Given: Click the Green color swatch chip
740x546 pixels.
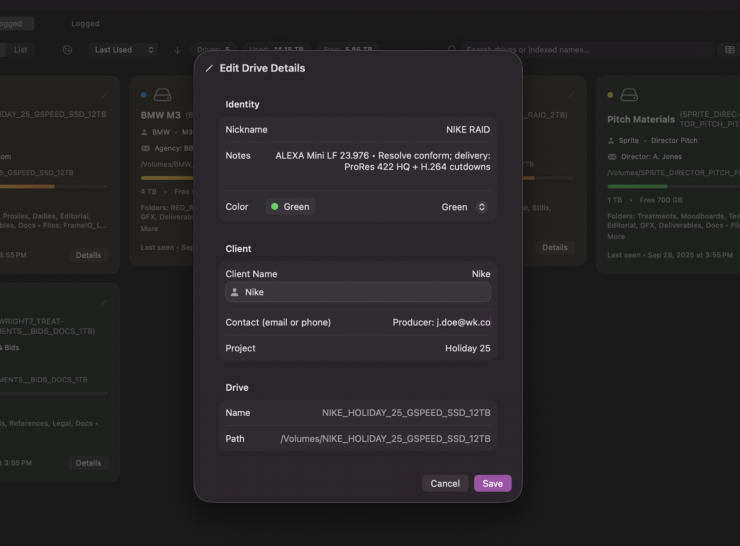Looking at the screenshot, I should pyautogui.click(x=289, y=207).
